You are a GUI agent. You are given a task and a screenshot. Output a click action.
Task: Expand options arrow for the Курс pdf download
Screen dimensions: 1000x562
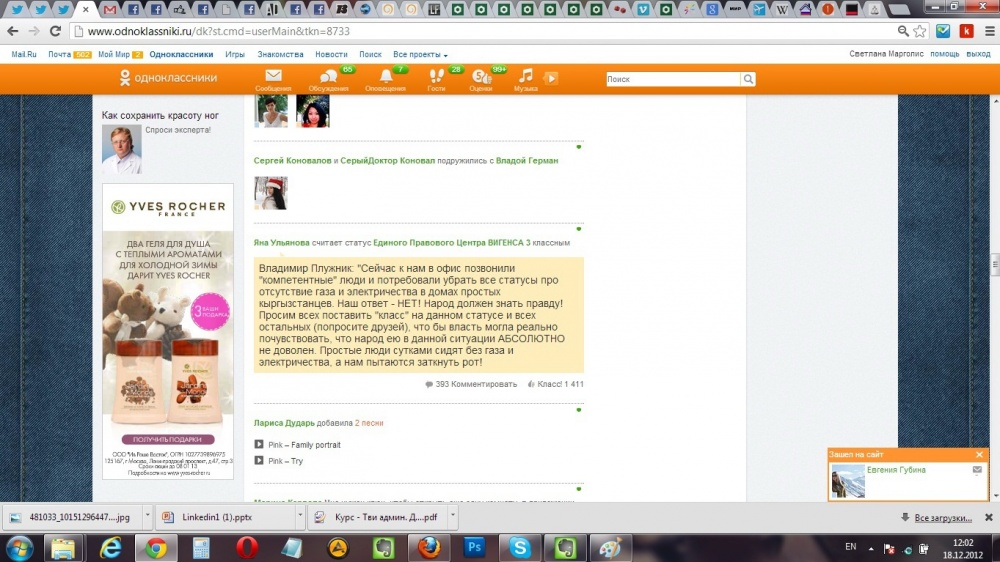point(452,517)
